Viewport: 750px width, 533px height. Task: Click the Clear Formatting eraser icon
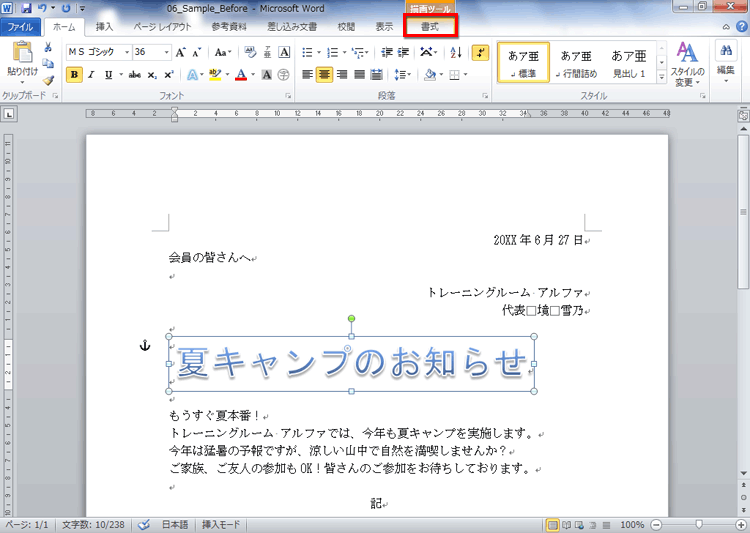pyautogui.click(x=250, y=52)
